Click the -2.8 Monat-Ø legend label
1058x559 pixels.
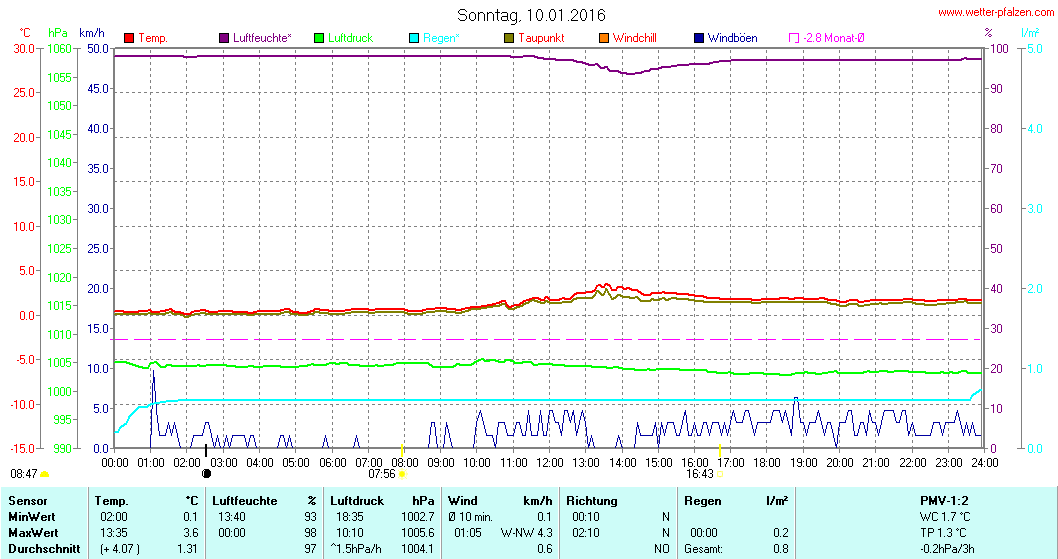[x=834, y=38]
